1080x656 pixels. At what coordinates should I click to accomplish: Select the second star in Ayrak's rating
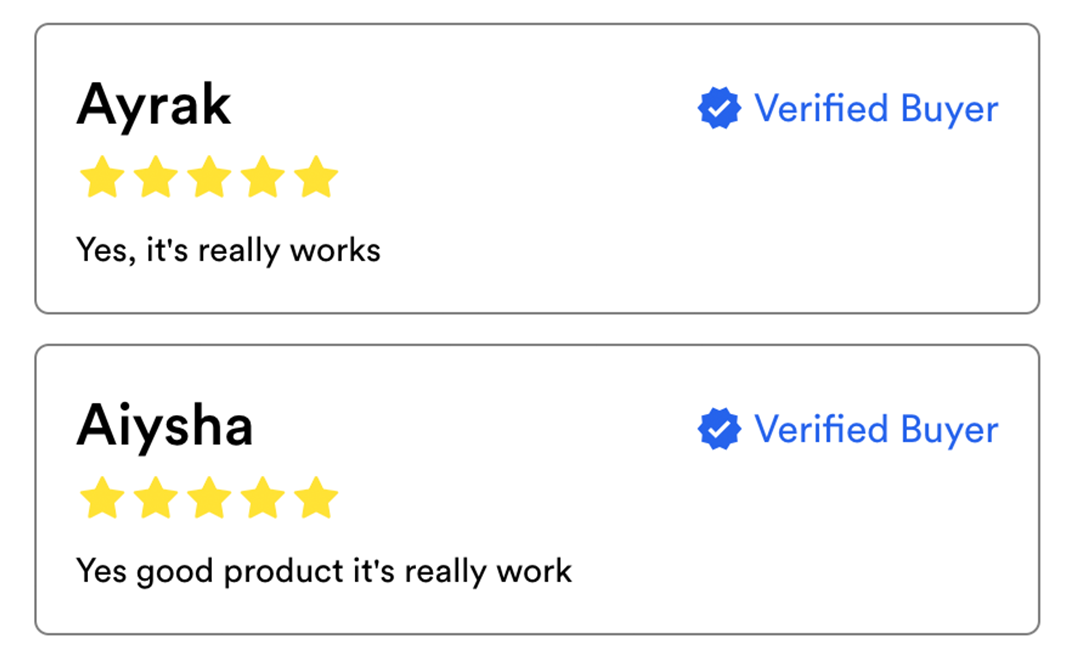click(155, 177)
